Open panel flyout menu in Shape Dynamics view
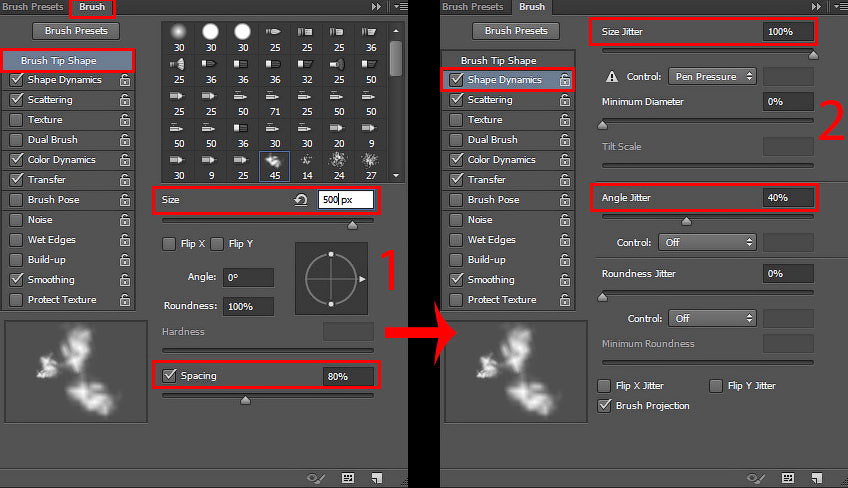 (840, 6)
